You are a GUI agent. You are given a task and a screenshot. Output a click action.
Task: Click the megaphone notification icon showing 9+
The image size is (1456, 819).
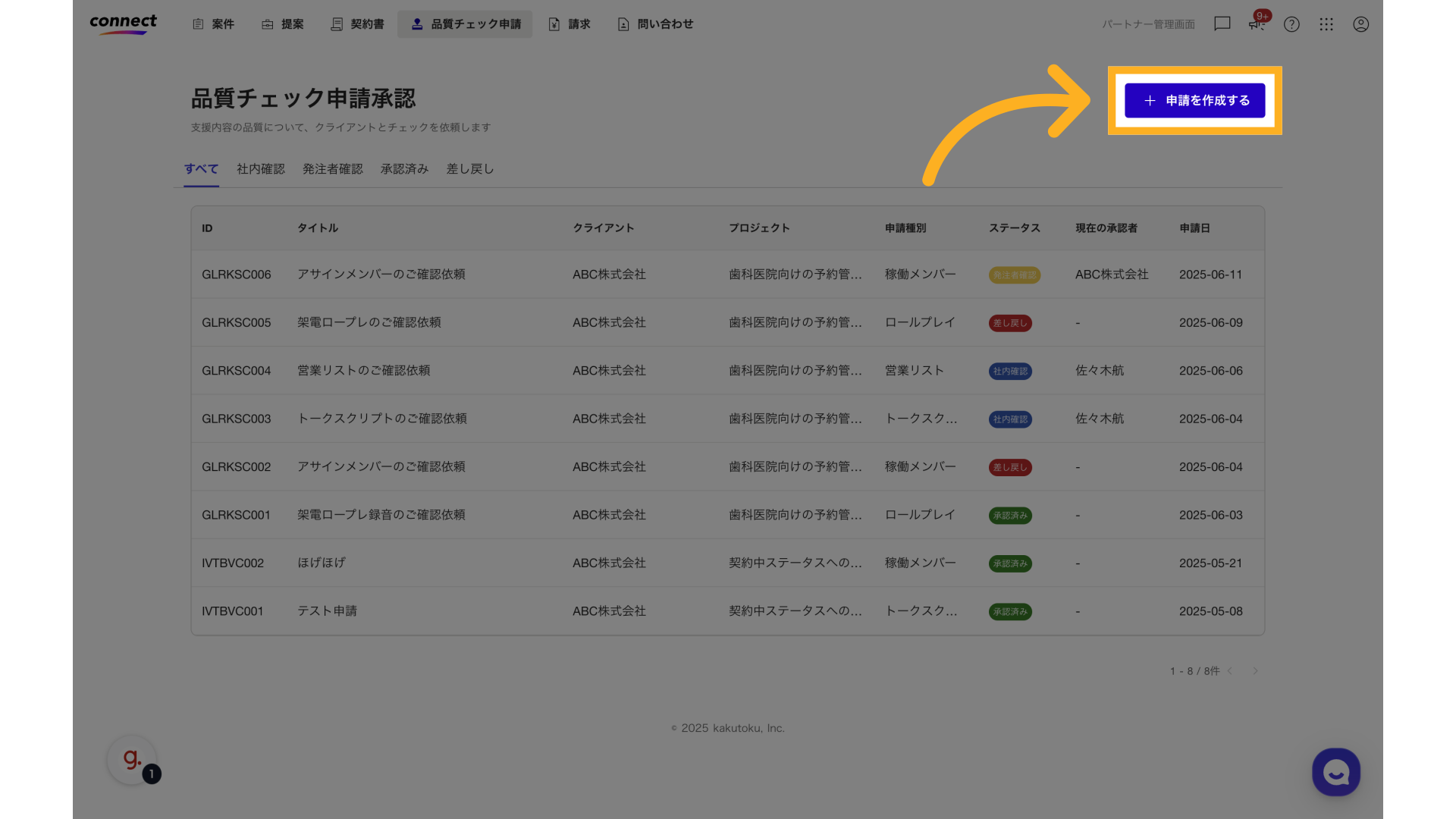pos(1256,24)
